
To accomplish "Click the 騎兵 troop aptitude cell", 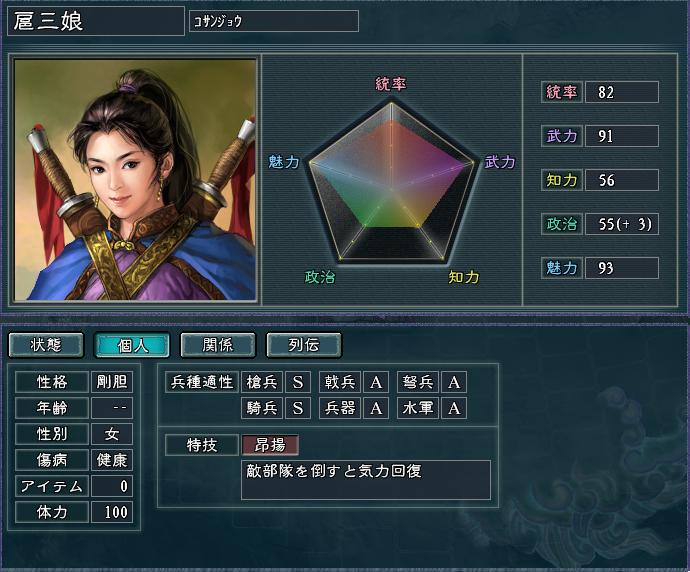I will tap(262, 408).
